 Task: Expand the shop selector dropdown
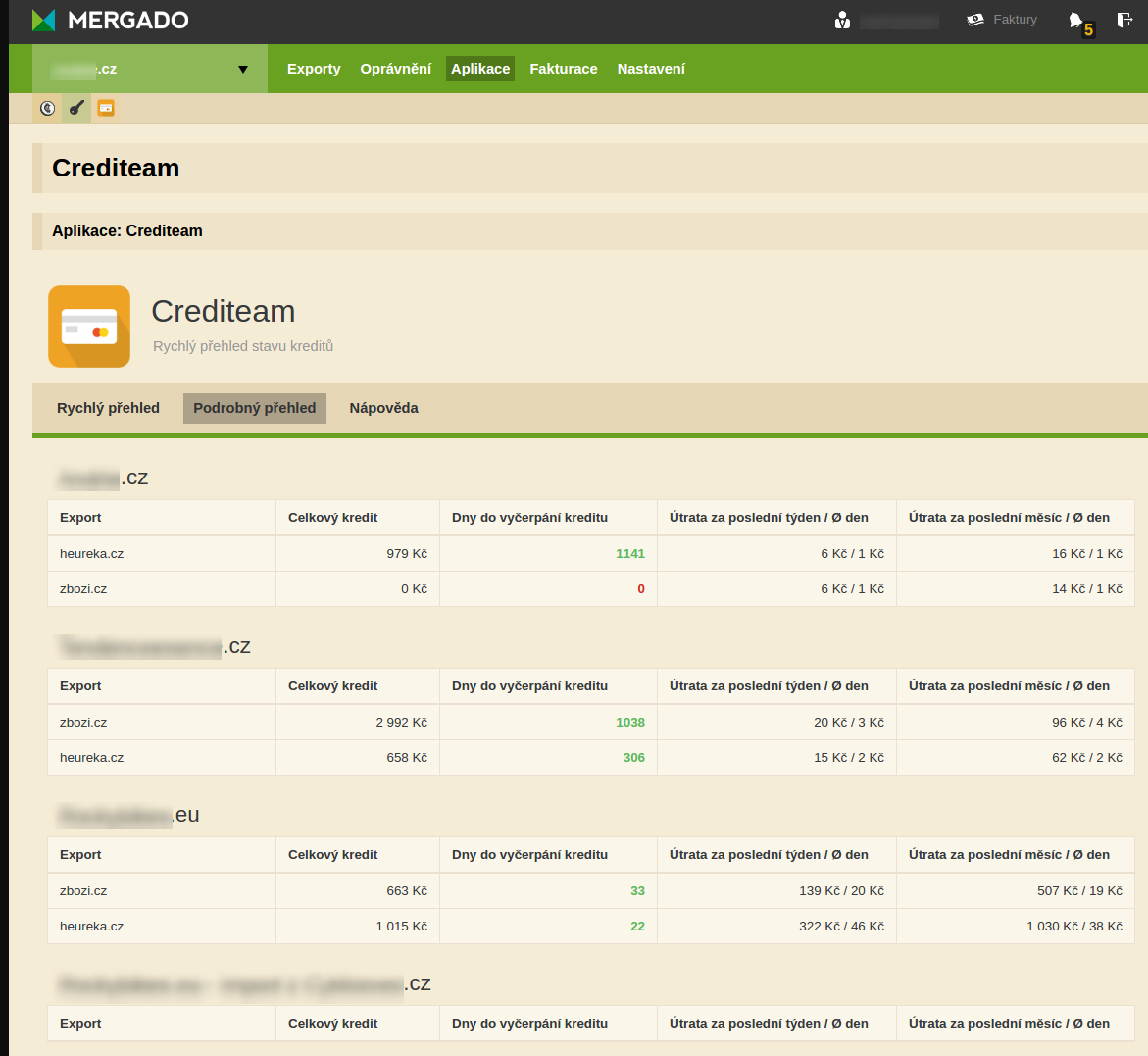coord(150,69)
